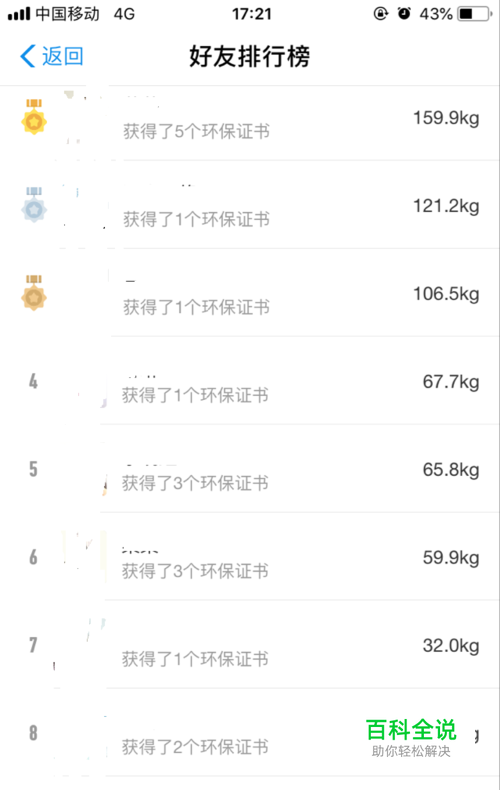Tap the alarm clock status icon
Screen dimensions: 500x790
pos(404,13)
